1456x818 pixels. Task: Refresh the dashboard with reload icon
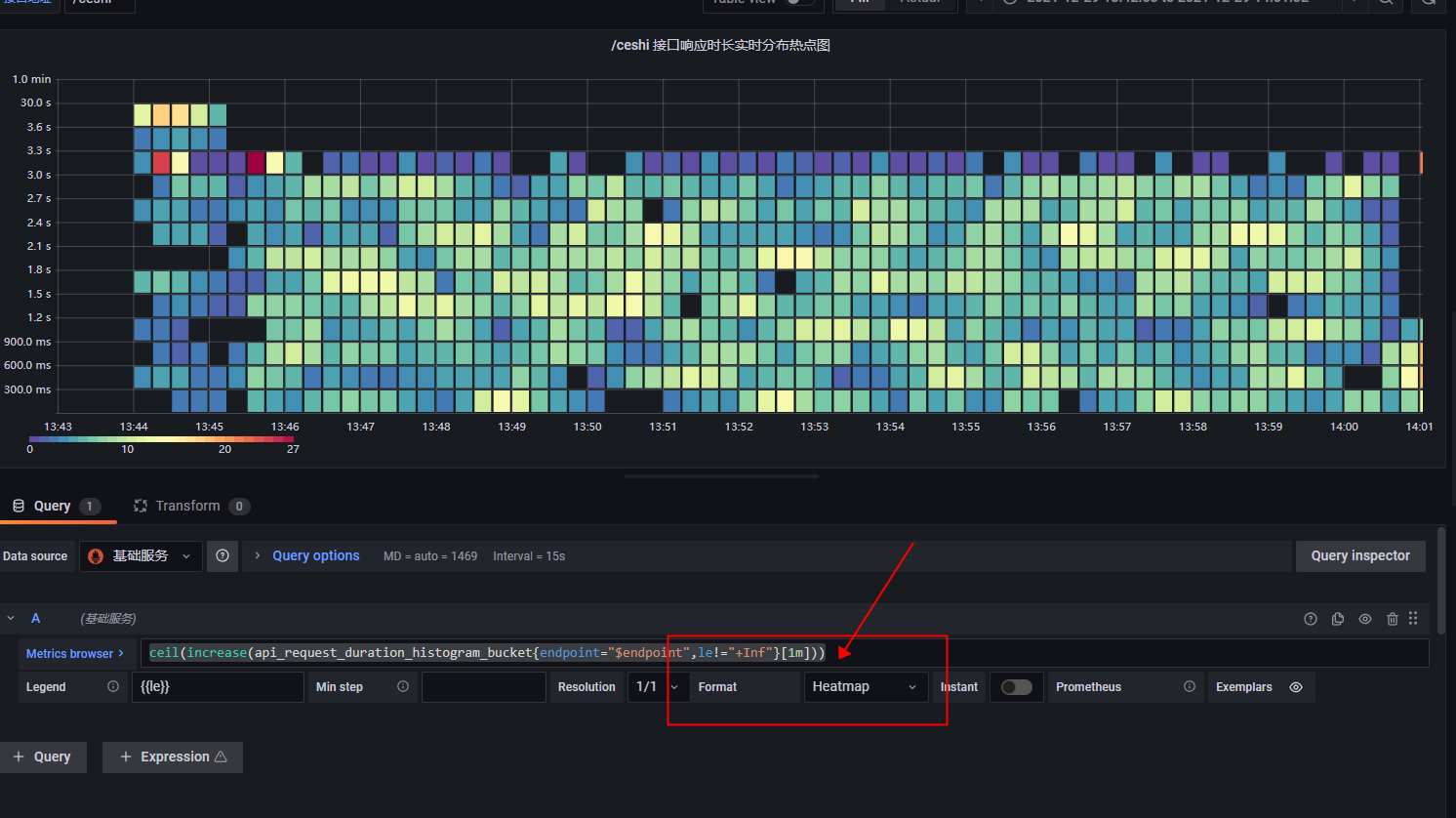tap(1426, 3)
